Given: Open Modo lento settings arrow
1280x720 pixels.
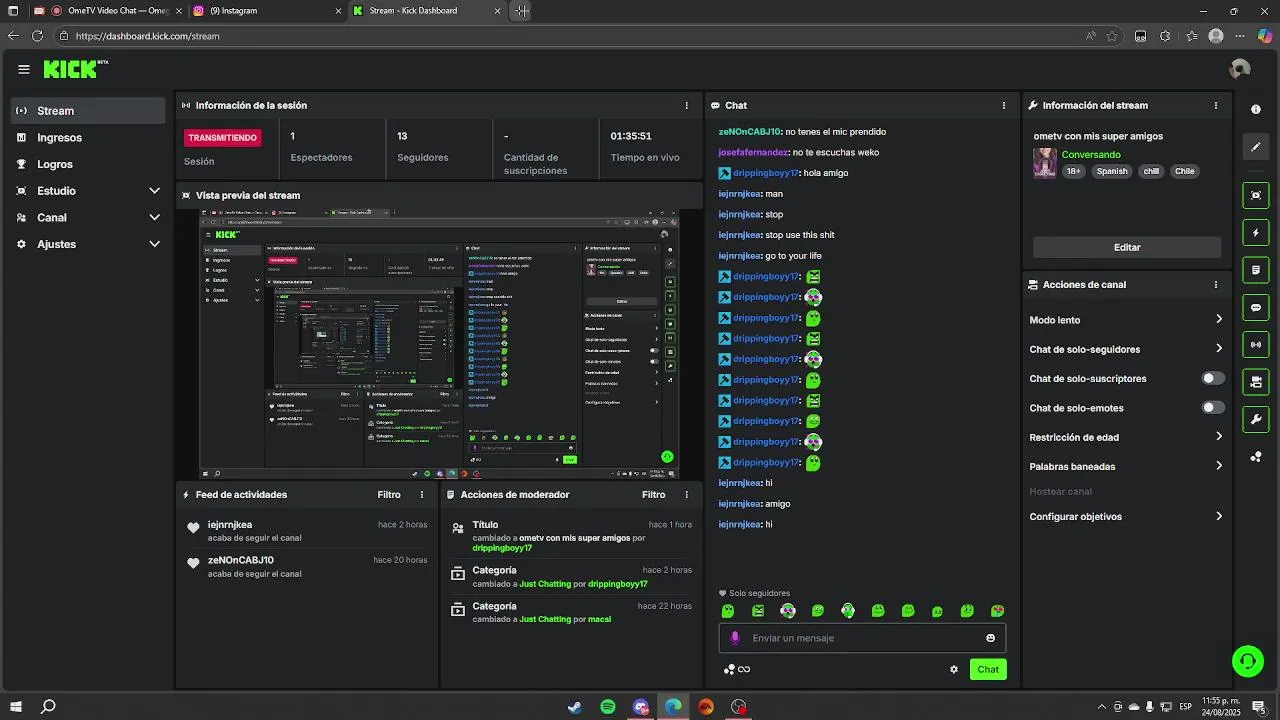Looking at the screenshot, I should pos(1219,320).
